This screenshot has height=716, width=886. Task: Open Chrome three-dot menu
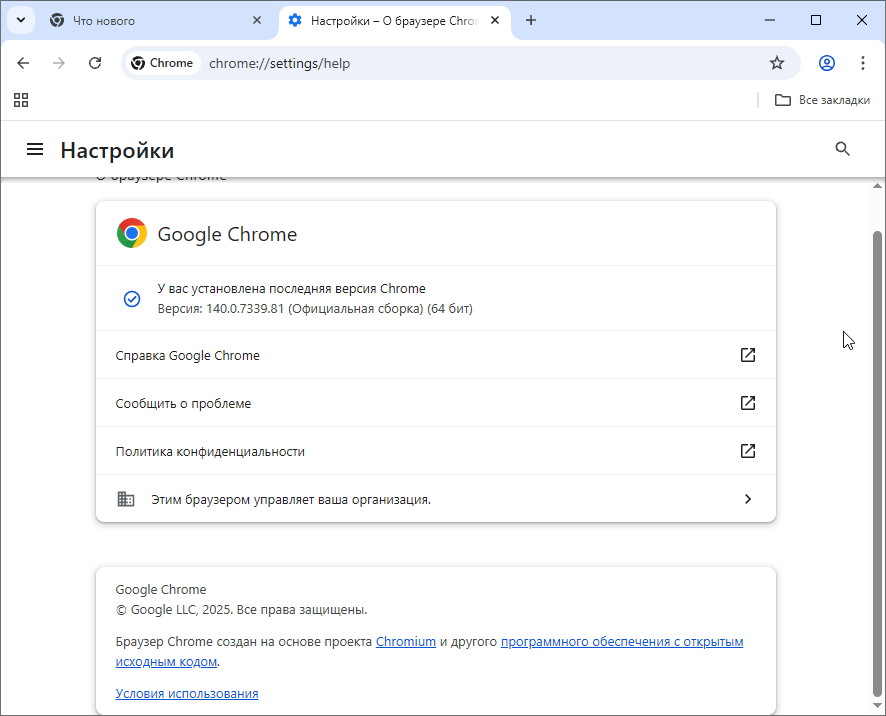(863, 63)
